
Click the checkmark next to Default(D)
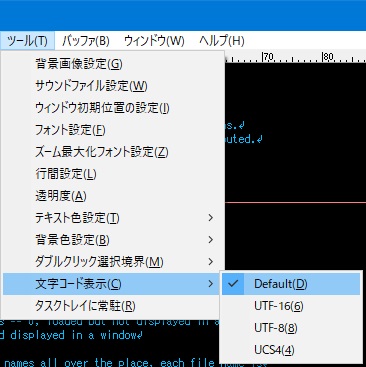(233, 284)
